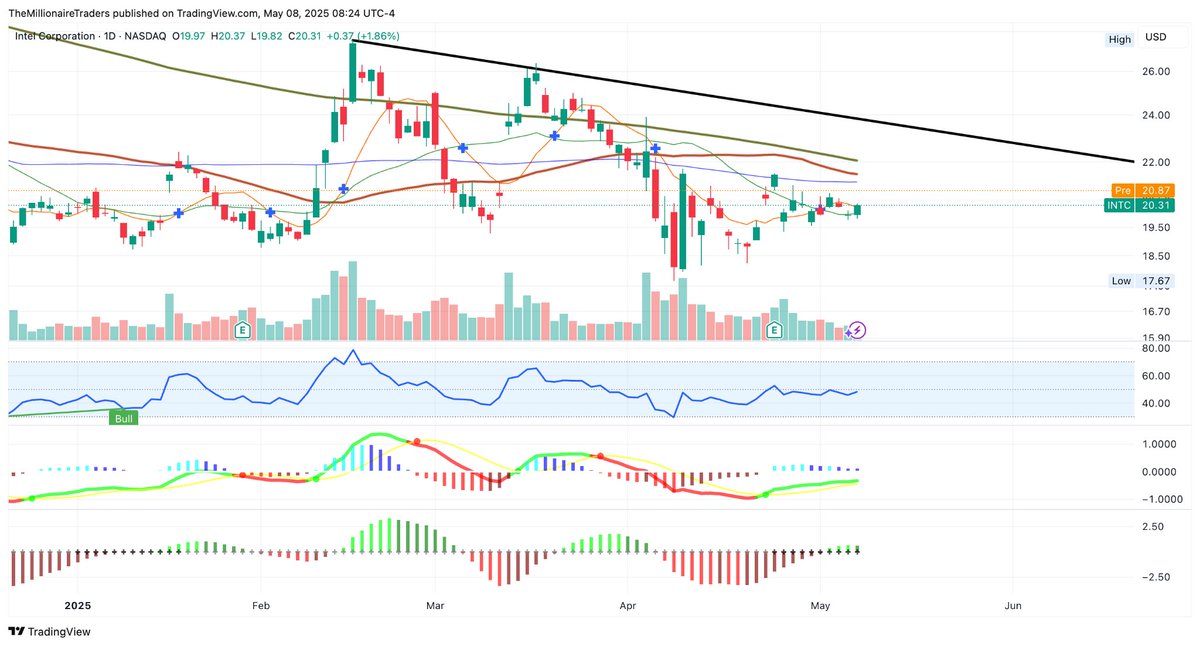
Task: Click the Apr time axis label
Action: 628,606
